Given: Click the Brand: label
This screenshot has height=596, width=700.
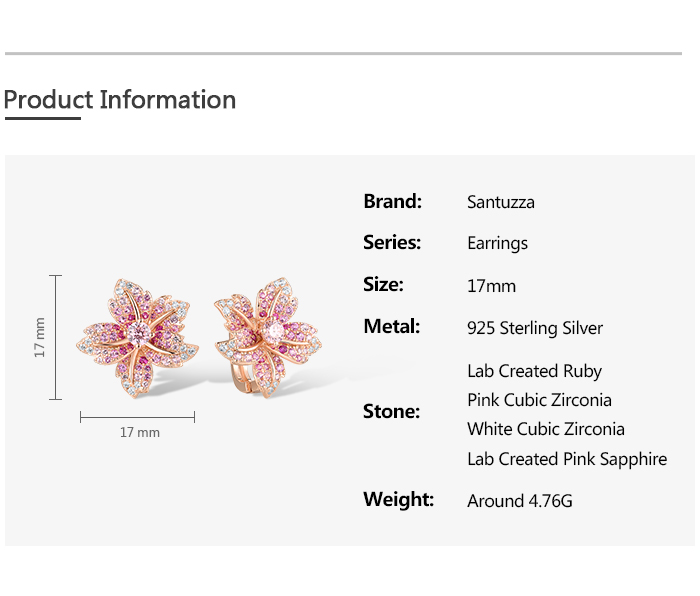Looking at the screenshot, I should [392, 201].
